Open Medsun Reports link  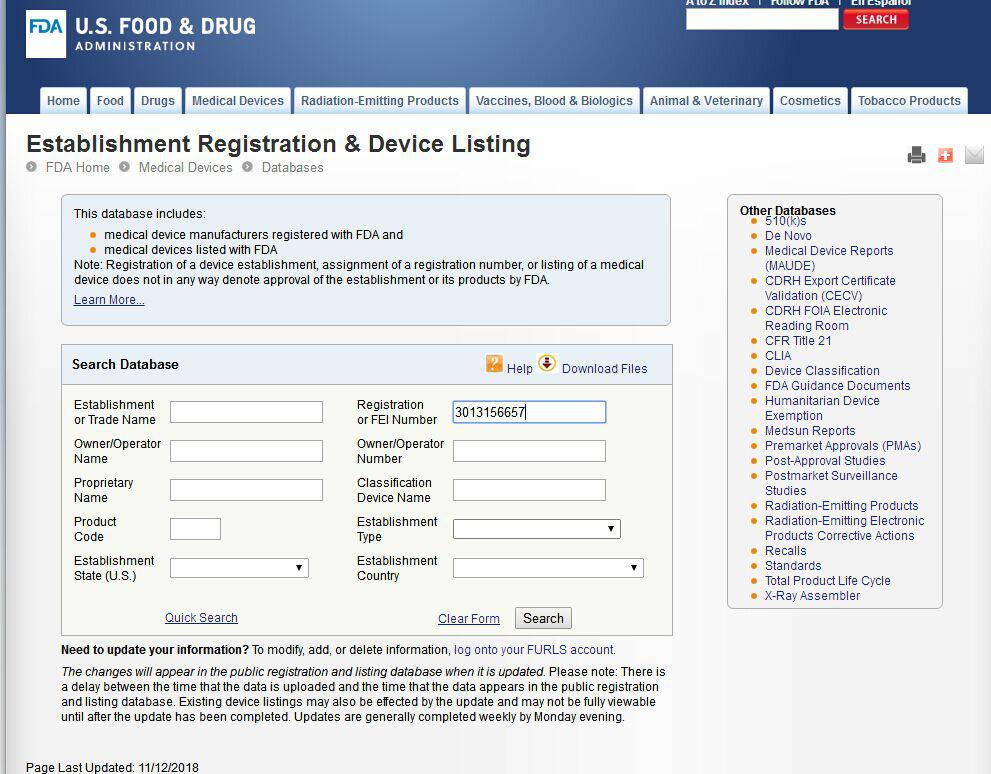pyautogui.click(x=810, y=431)
